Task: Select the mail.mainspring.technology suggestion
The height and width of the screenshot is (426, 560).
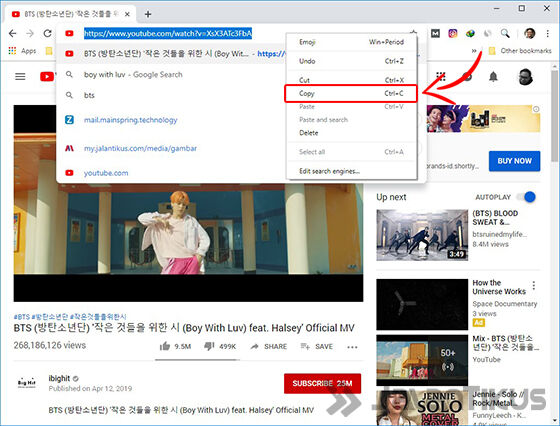Action: tap(171, 120)
